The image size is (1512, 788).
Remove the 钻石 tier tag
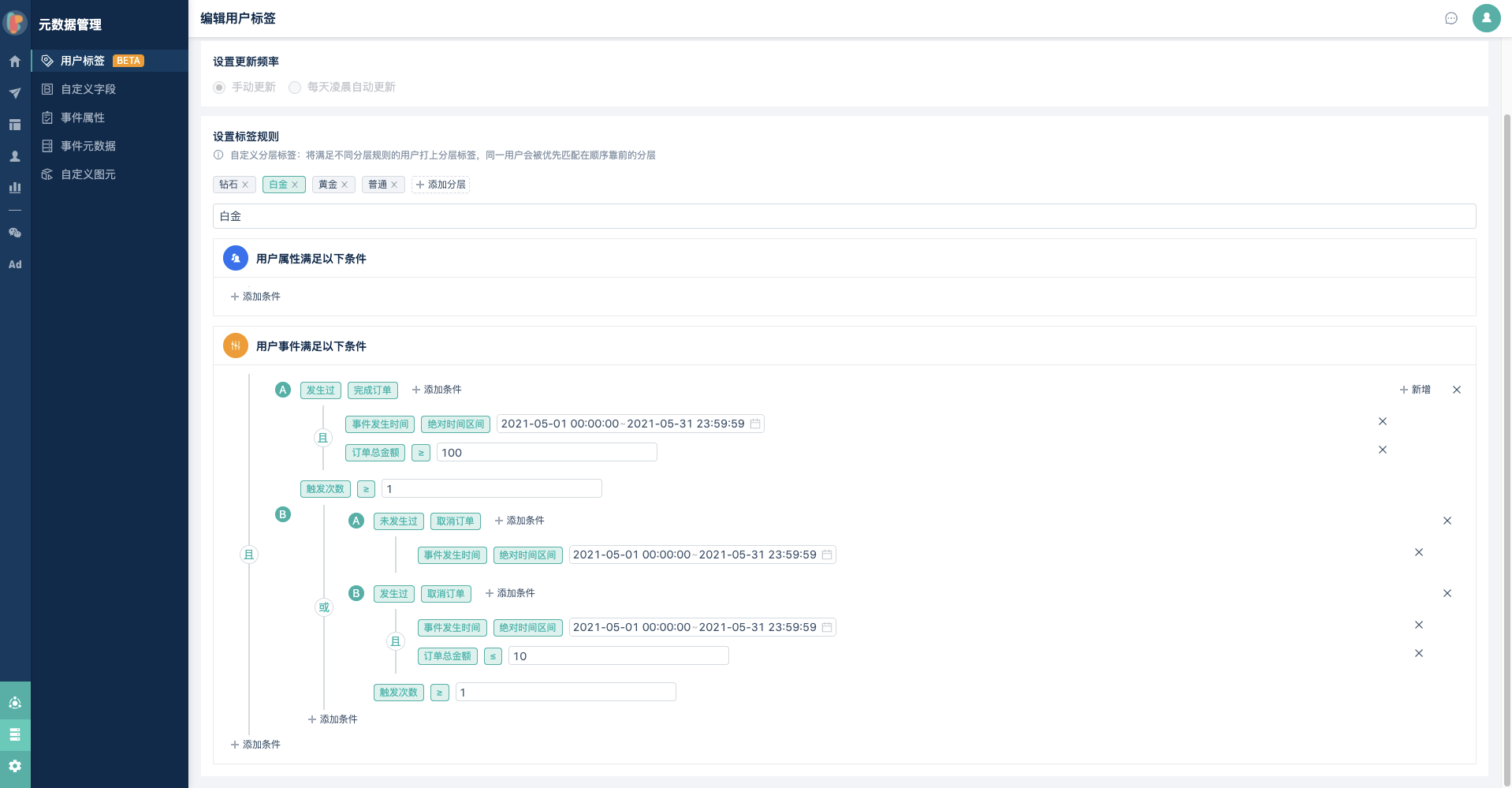point(245,185)
